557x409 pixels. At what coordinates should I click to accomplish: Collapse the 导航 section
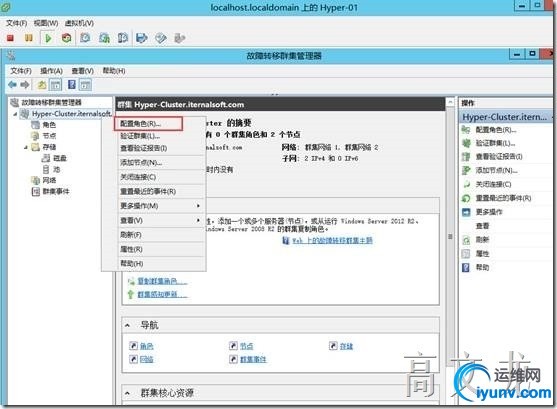(x=127, y=325)
